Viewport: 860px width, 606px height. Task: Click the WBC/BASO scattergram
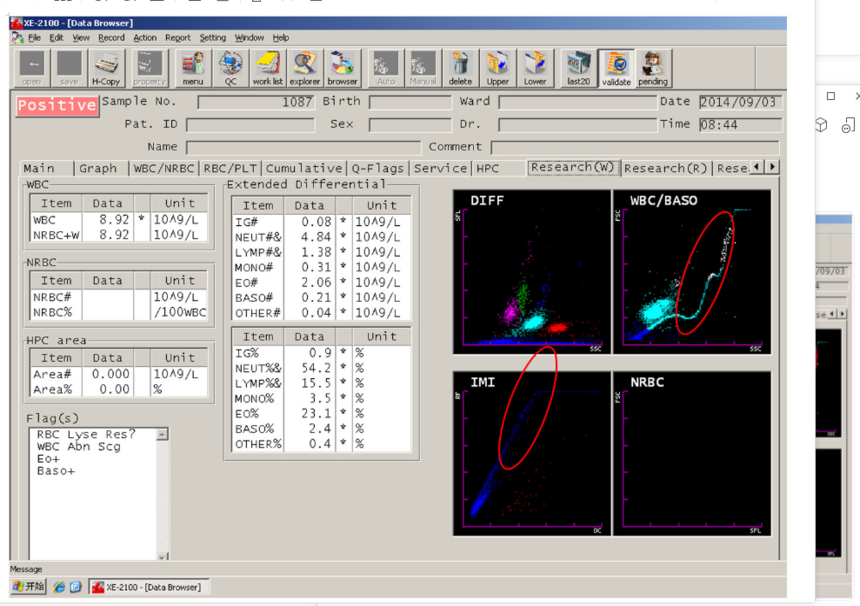point(692,272)
